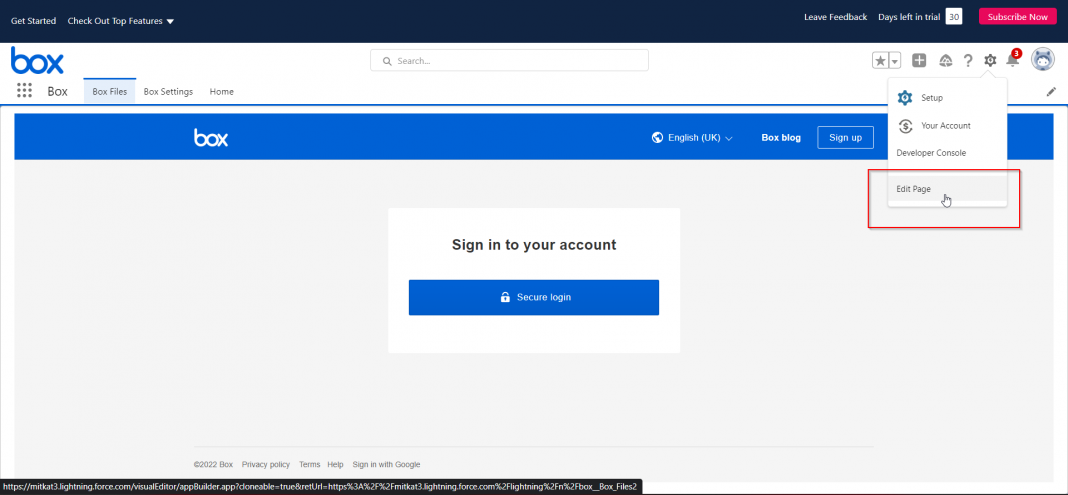This screenshot has height=495, width=1068.
Task: Click the Sign up button
Action: [845, 137]
